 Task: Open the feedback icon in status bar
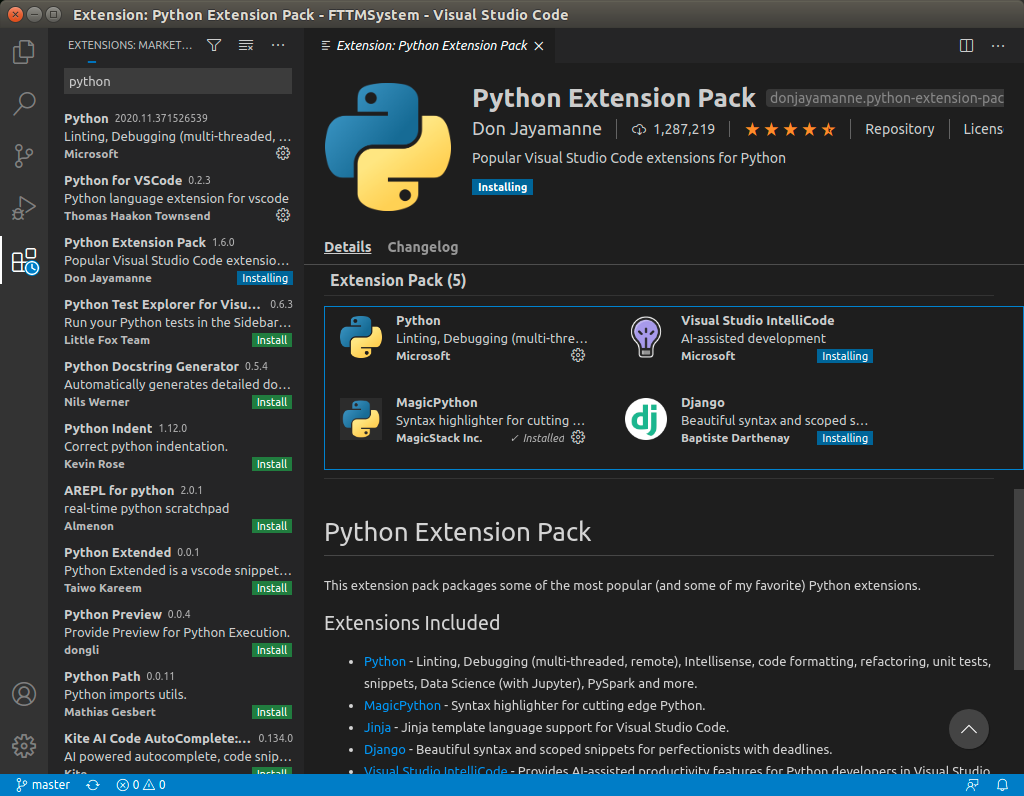click(x=972, y=785)
